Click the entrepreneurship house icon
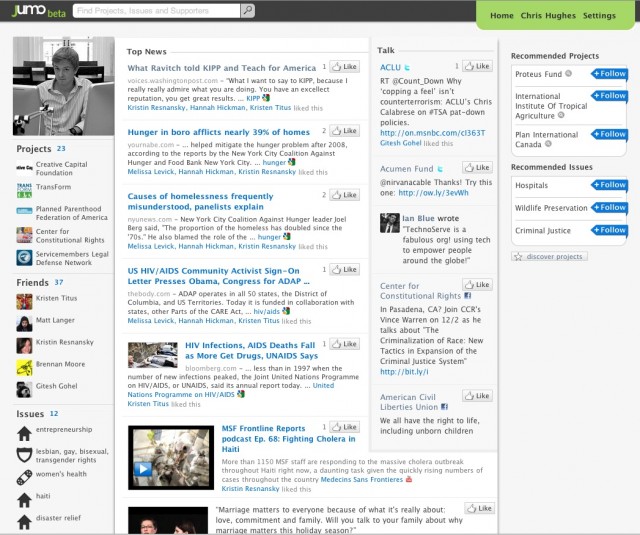This screenshot has height=535, width=640. pyautogui.click(x=24, y=433)
